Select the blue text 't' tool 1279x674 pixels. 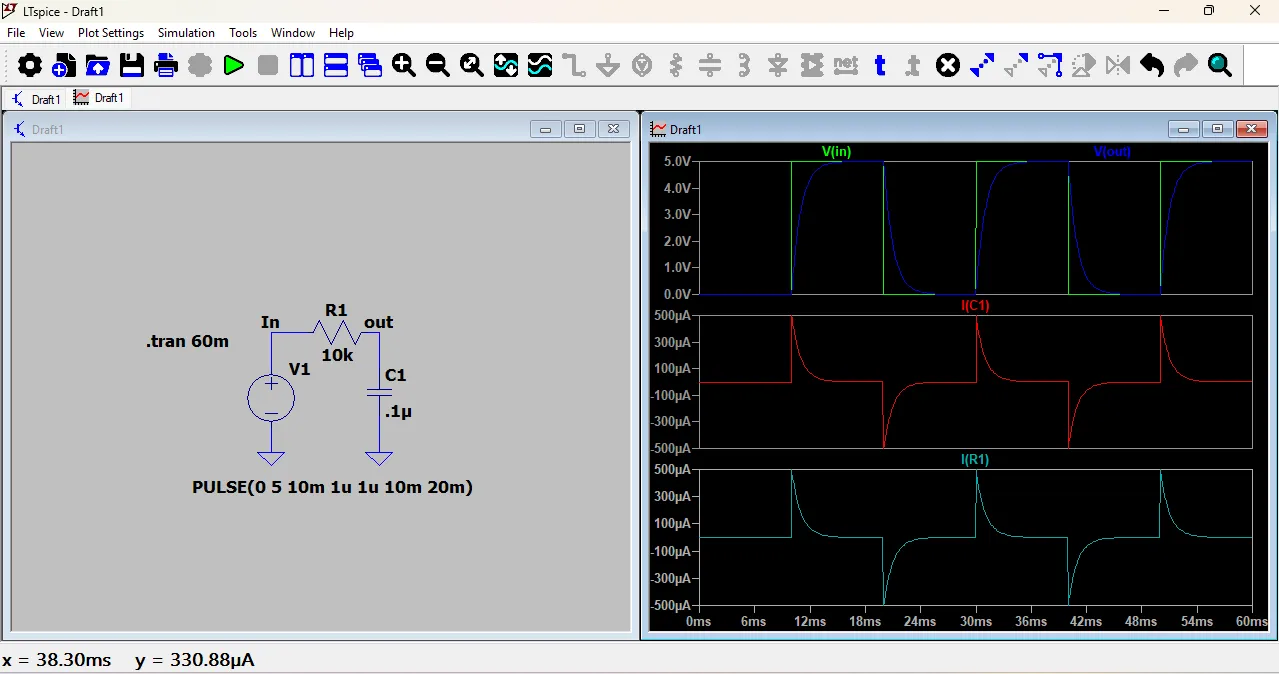880,66
